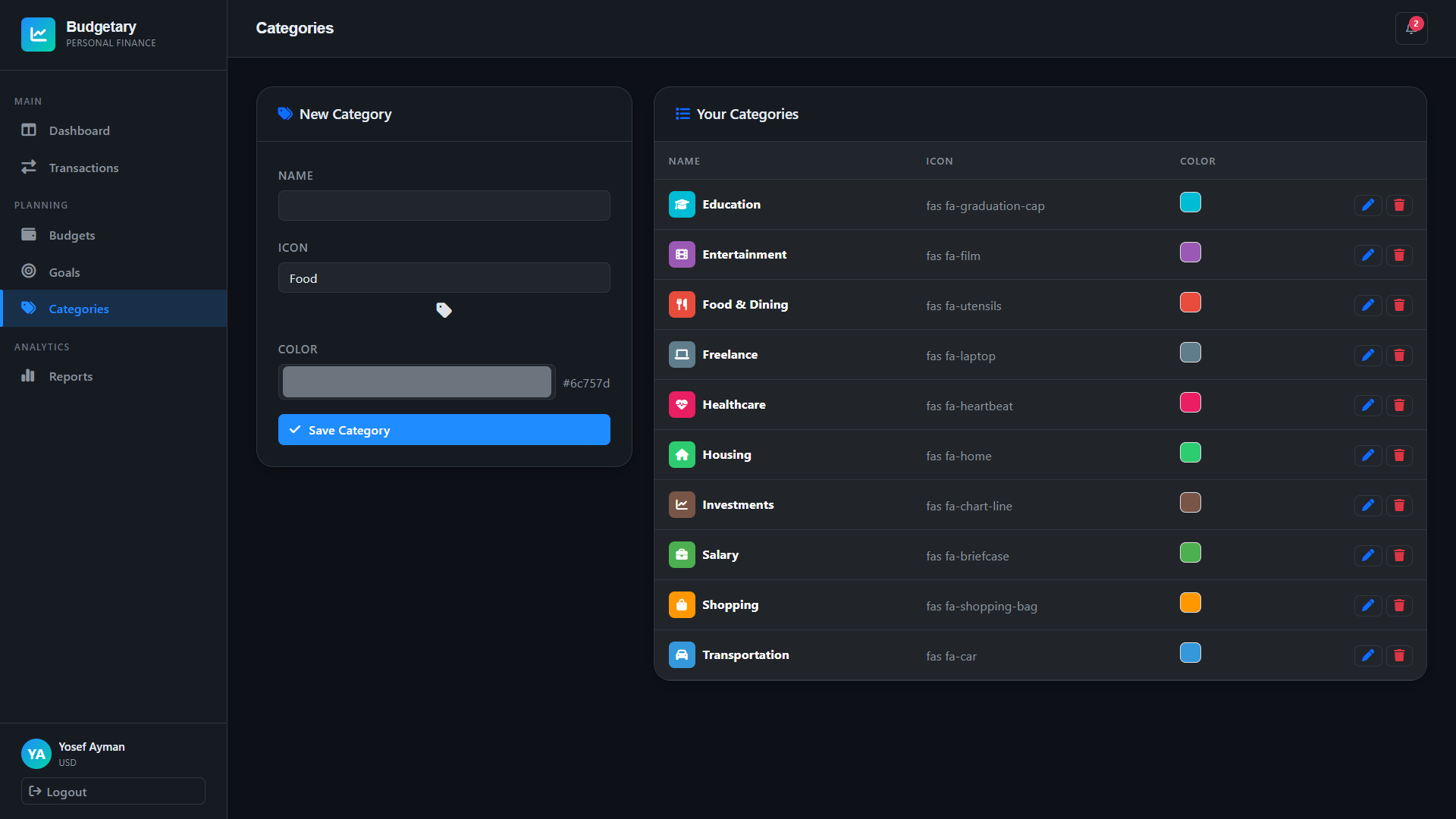The height and width of the screenshot is (819, 1456).
Task: Click the Yosef Ayman user name
Action: point(92,747)
